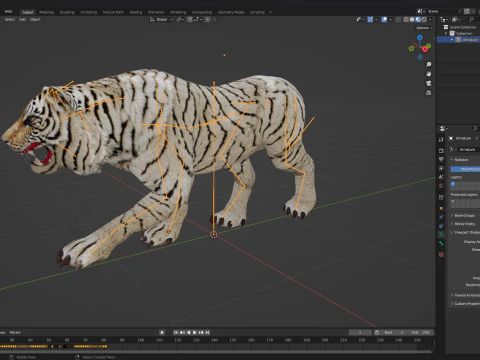The width and height of the screenshot is (480, 360).
Task: Select solid viewport shading
Action: point(412,19)
